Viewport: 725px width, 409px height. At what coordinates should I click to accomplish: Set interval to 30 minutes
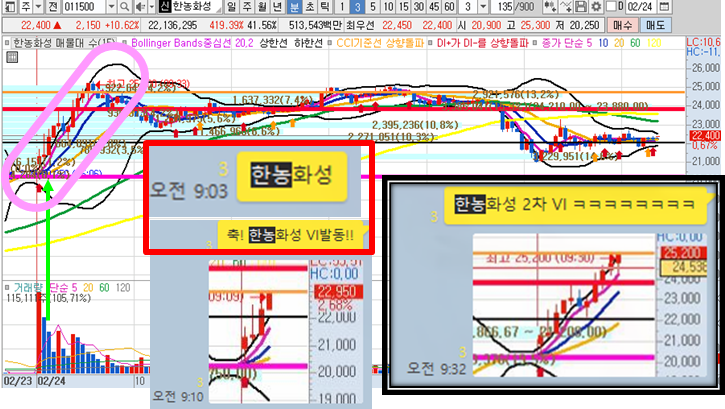[419, 6]
